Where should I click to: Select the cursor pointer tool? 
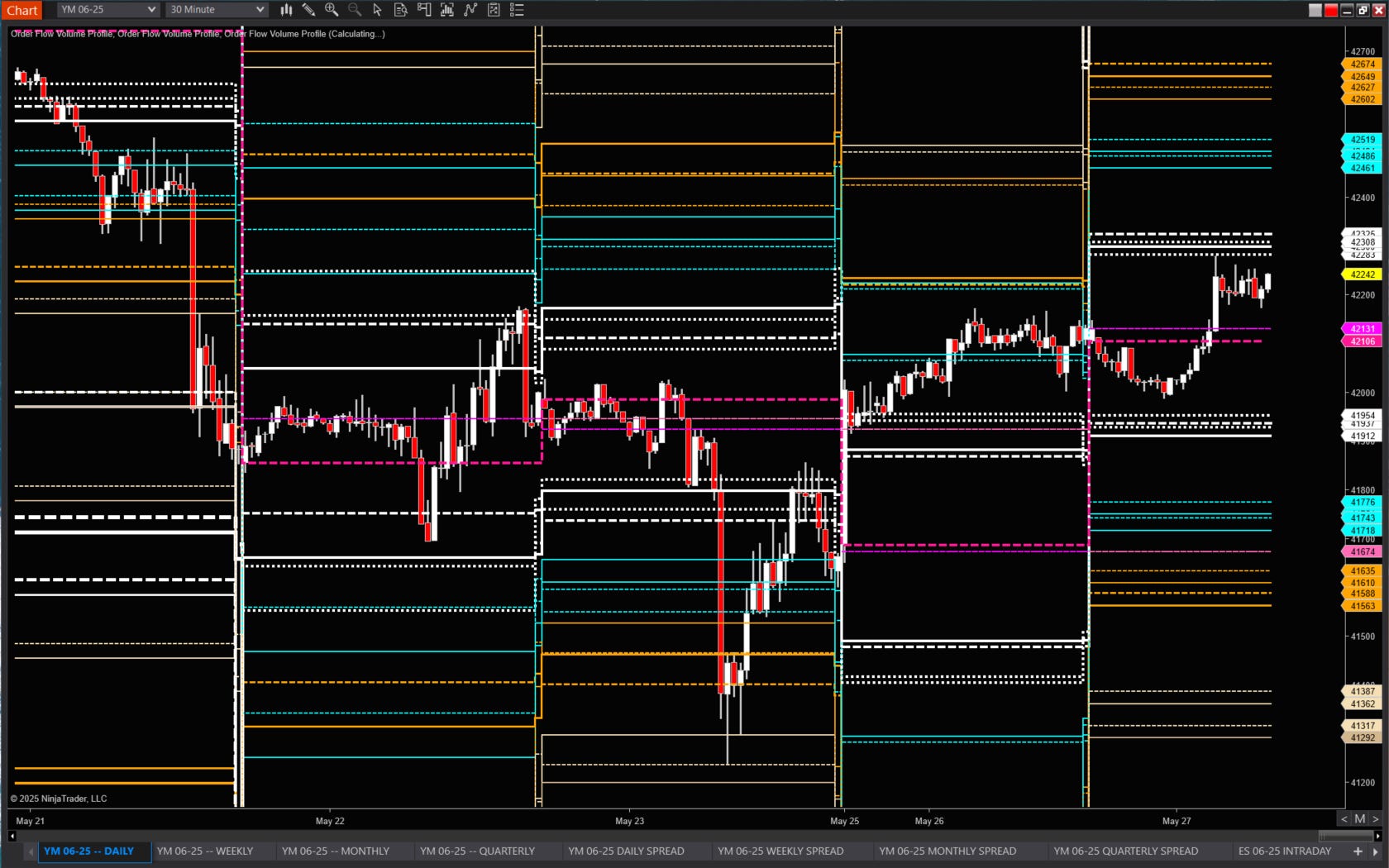pos(378,10)
